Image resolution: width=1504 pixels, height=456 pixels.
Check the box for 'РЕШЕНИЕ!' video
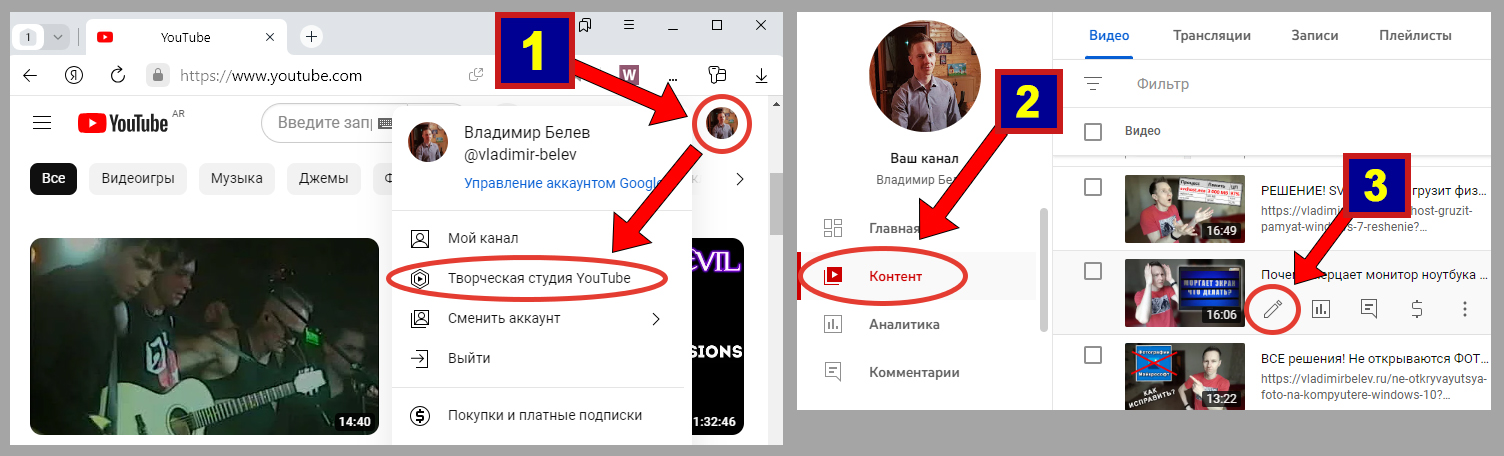coord(1093,187)
